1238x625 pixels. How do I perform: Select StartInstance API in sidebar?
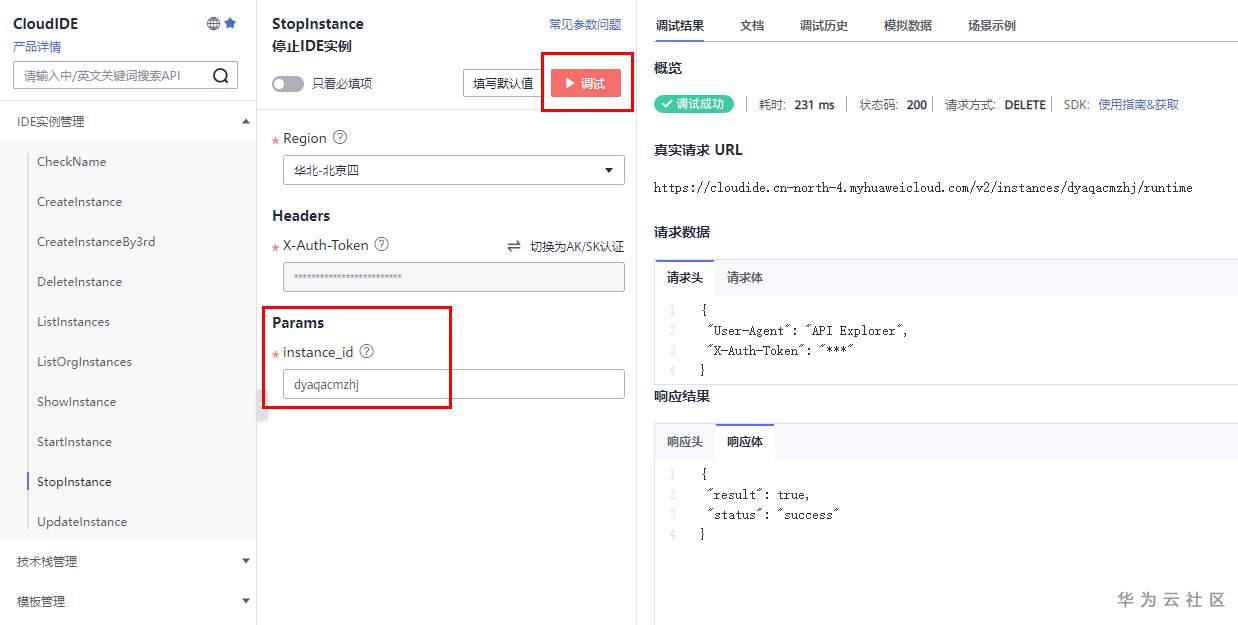(x=74, y=441)
